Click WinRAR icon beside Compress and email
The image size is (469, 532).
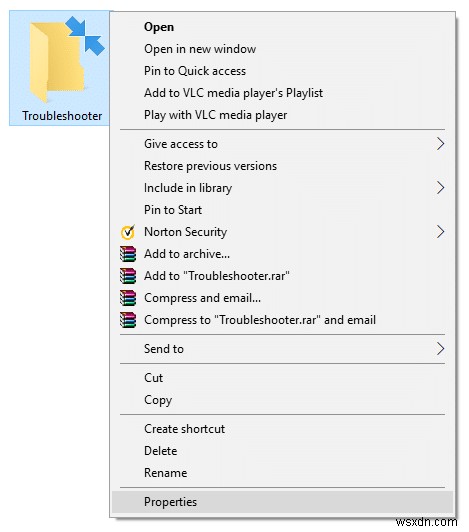point(128,298)
